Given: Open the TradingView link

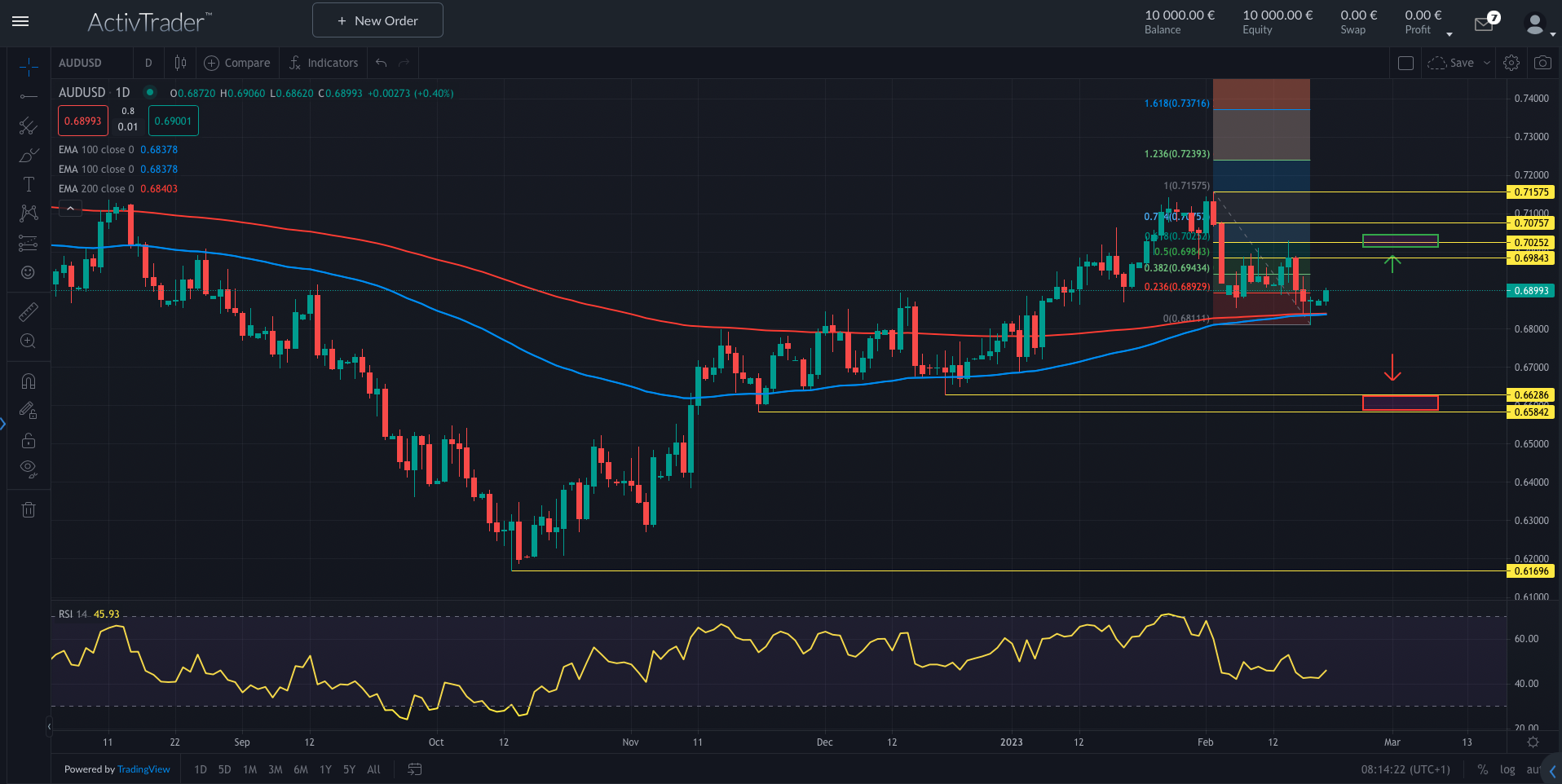Looking at the screenshot, I should coord(143,769).
